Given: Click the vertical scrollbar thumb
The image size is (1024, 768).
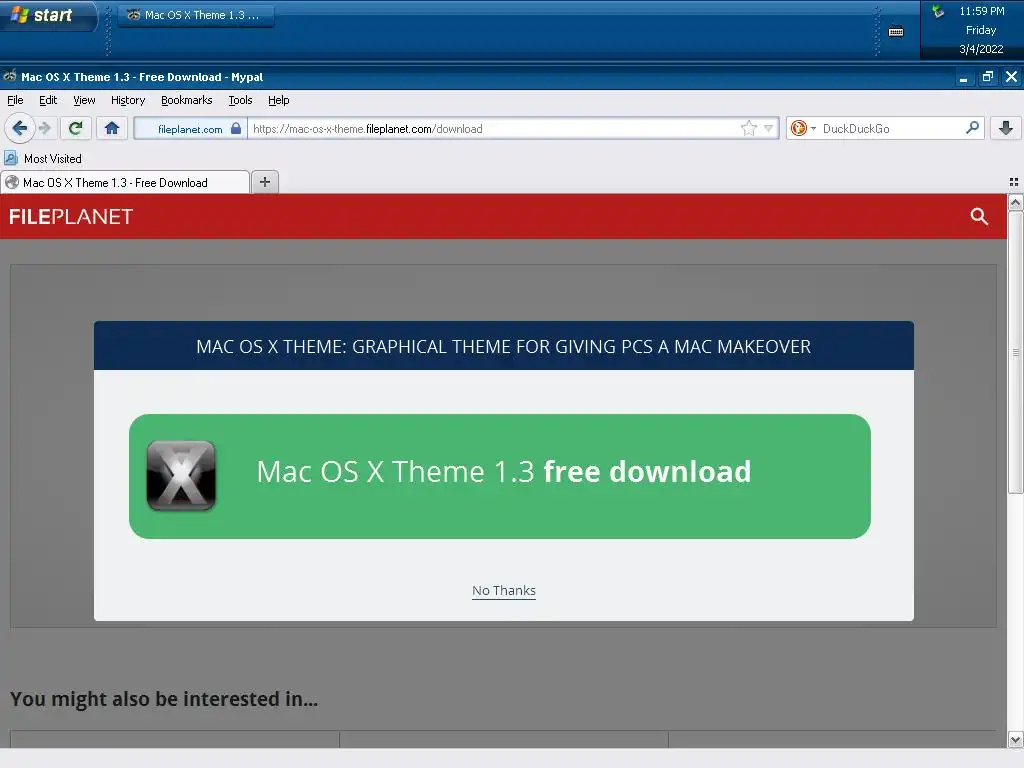Looking at the screenshot, I should [x=1015, y=353].
